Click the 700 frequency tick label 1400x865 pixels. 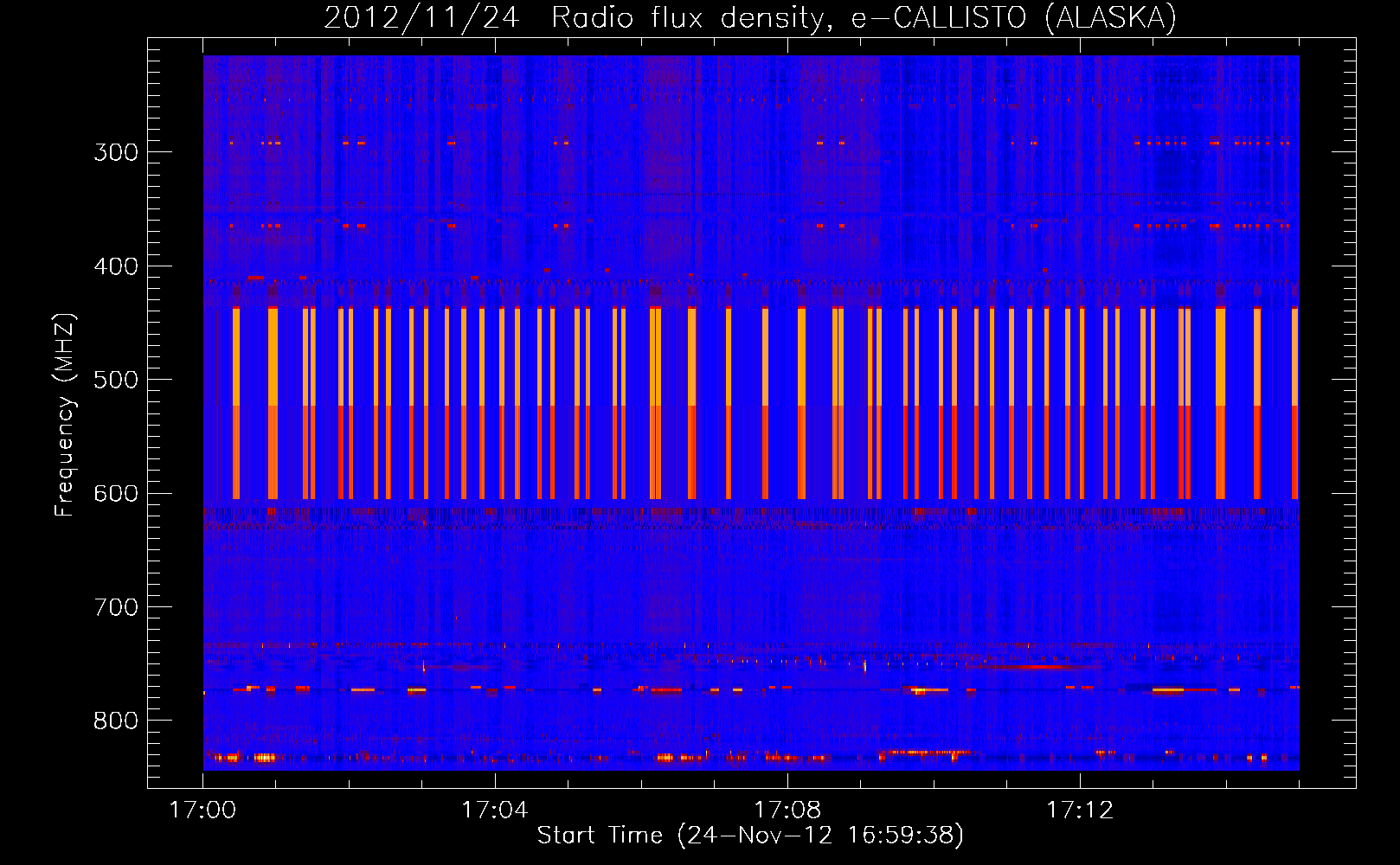[116, 607]
